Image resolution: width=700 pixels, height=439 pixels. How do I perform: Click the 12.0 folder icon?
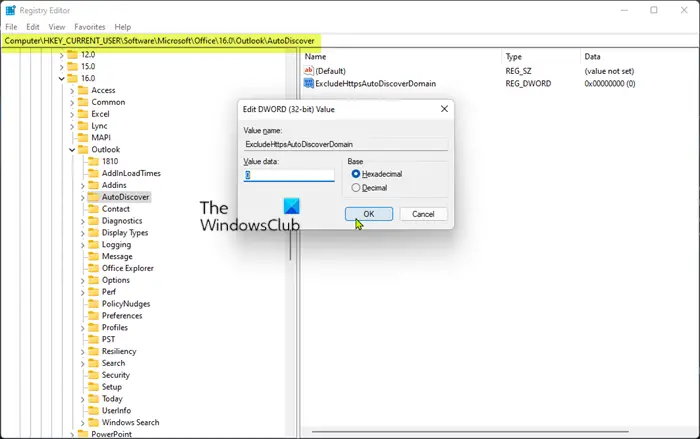(72, 54)
